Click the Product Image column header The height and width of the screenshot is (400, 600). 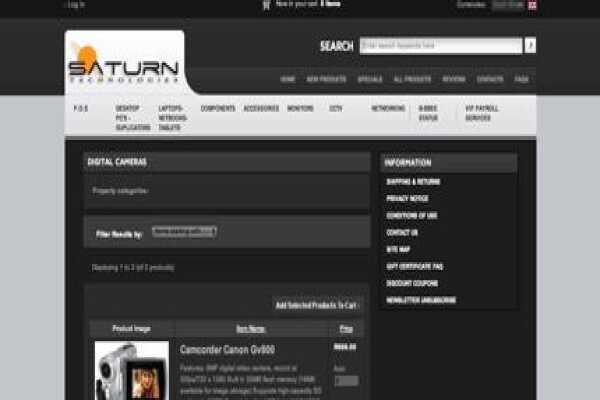131,329
